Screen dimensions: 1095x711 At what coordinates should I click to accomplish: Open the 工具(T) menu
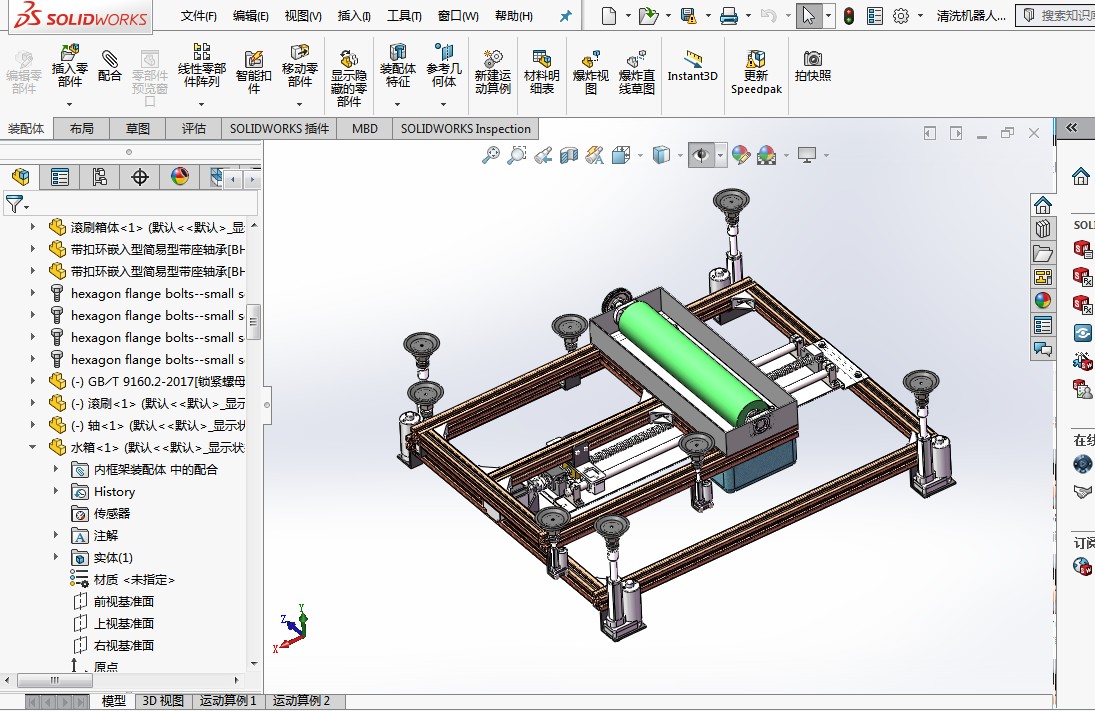(x=404, y=15)
